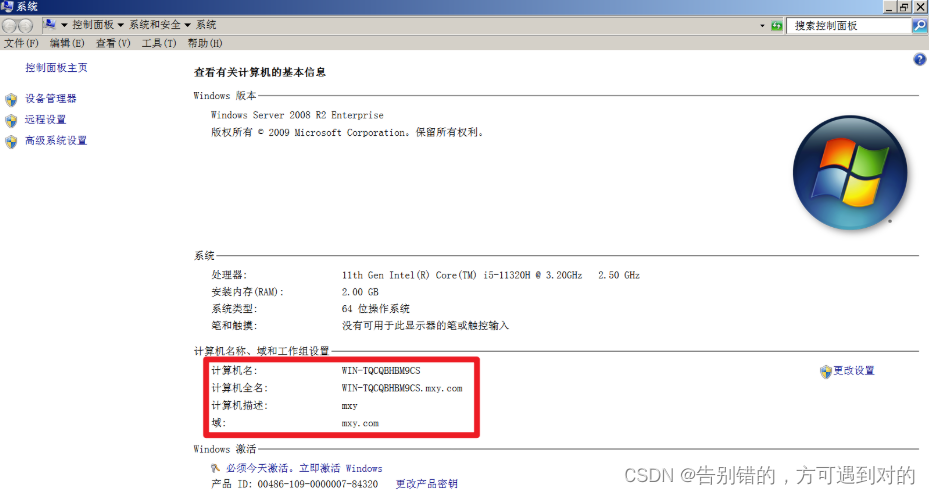Click the 11th Gen Intel processor text
Viewport: 930px width, 494px height.
pos(491,275)
